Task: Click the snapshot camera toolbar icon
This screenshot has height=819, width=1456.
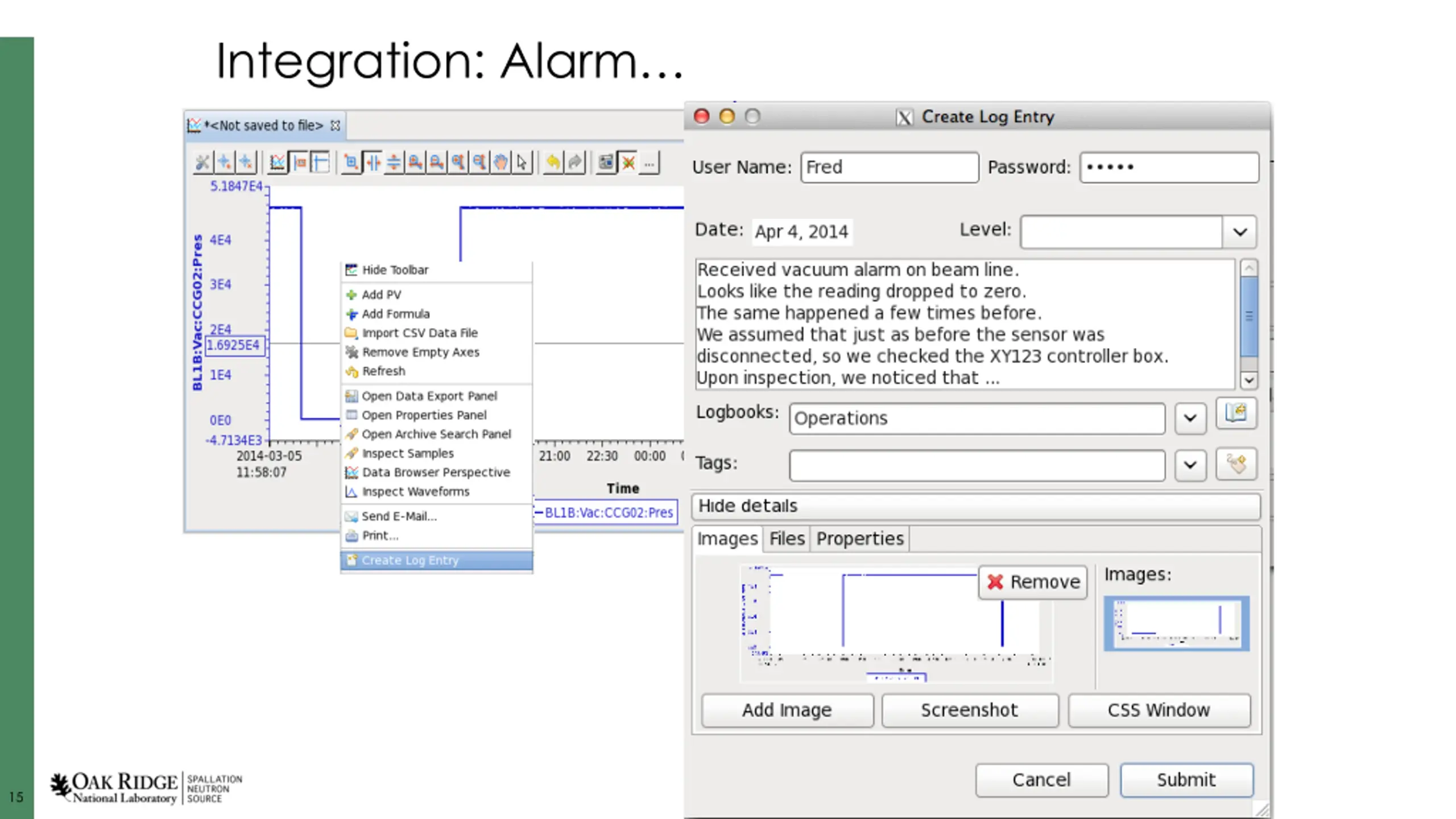Action: tap(606, 163)
